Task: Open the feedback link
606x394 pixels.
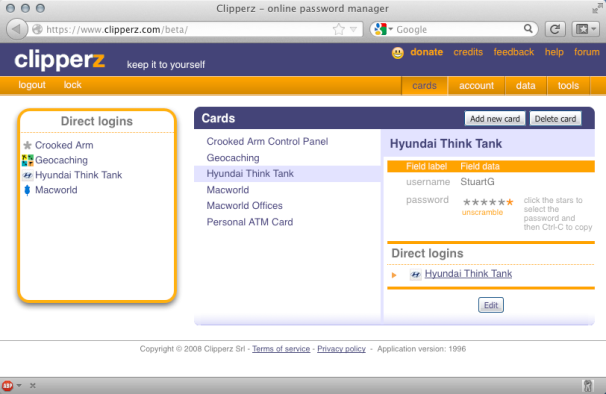Action: [514, 52]
